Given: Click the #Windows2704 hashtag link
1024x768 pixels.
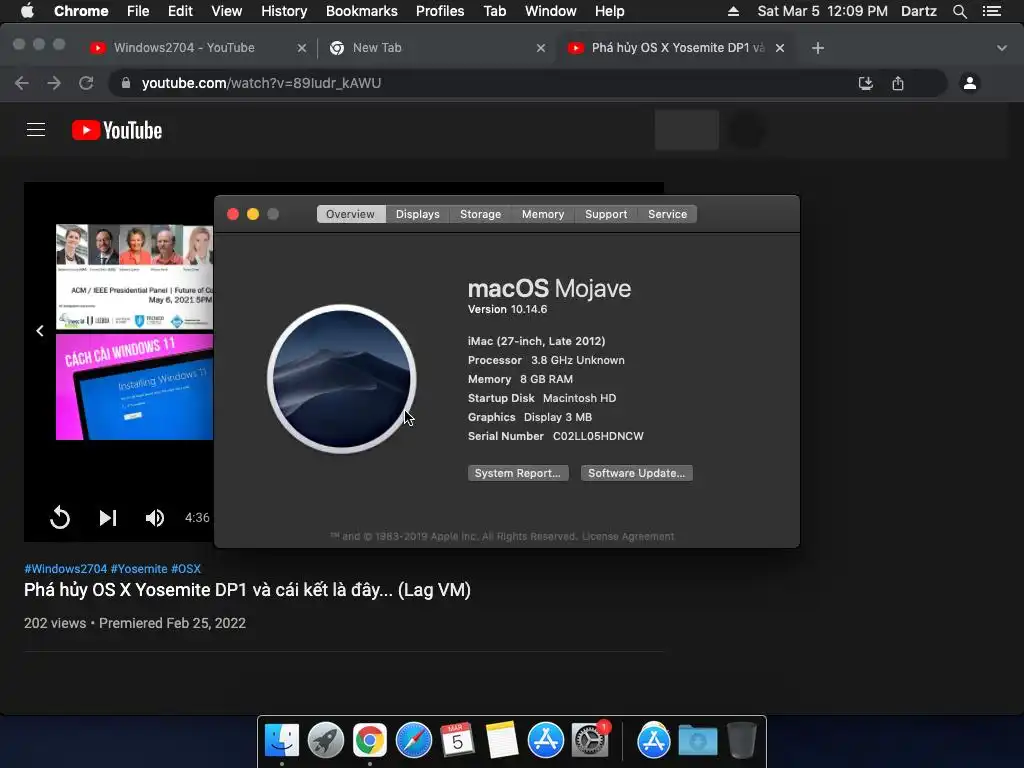Looking at the screenshot, I should 65,569.
